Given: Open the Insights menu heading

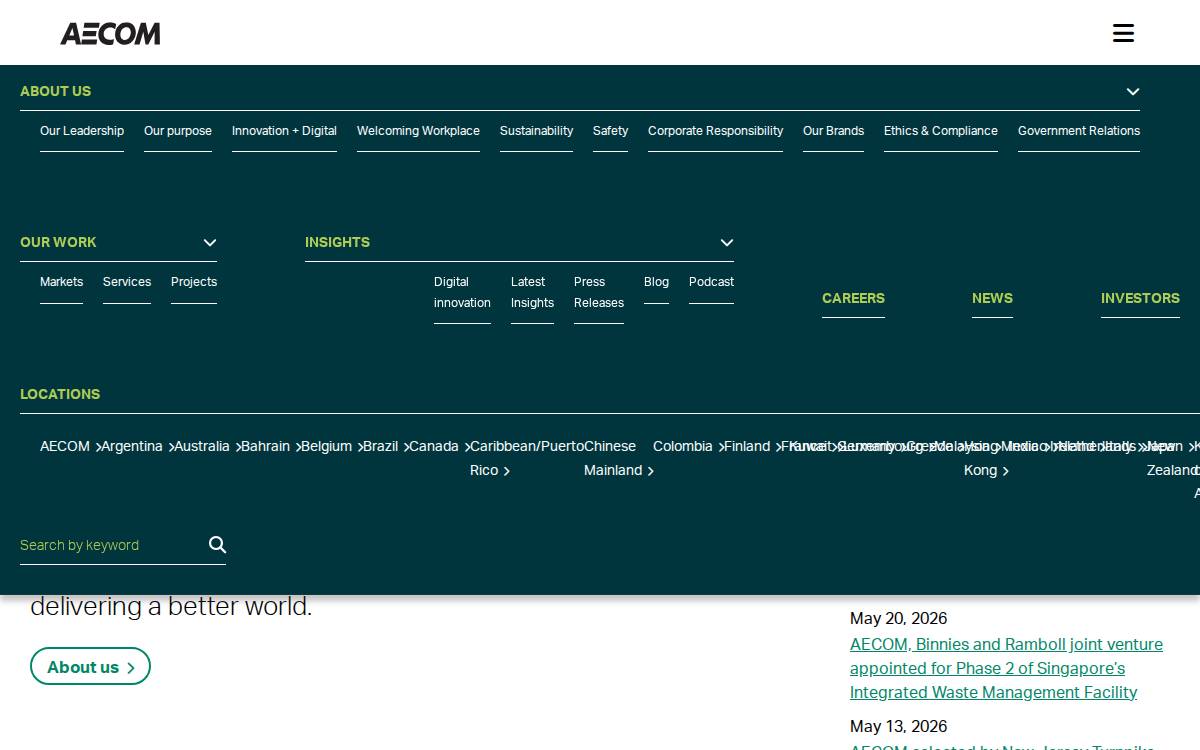Looking at the screenshot, I should tap(337, 242).
